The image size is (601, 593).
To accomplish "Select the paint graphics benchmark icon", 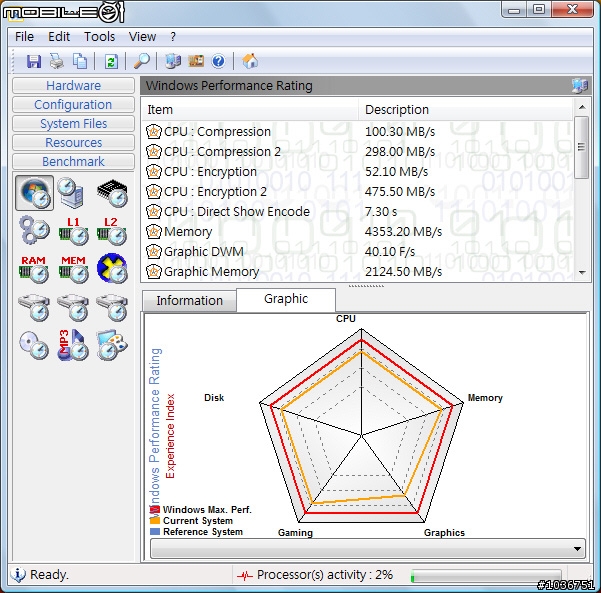I will coord(112,345).
